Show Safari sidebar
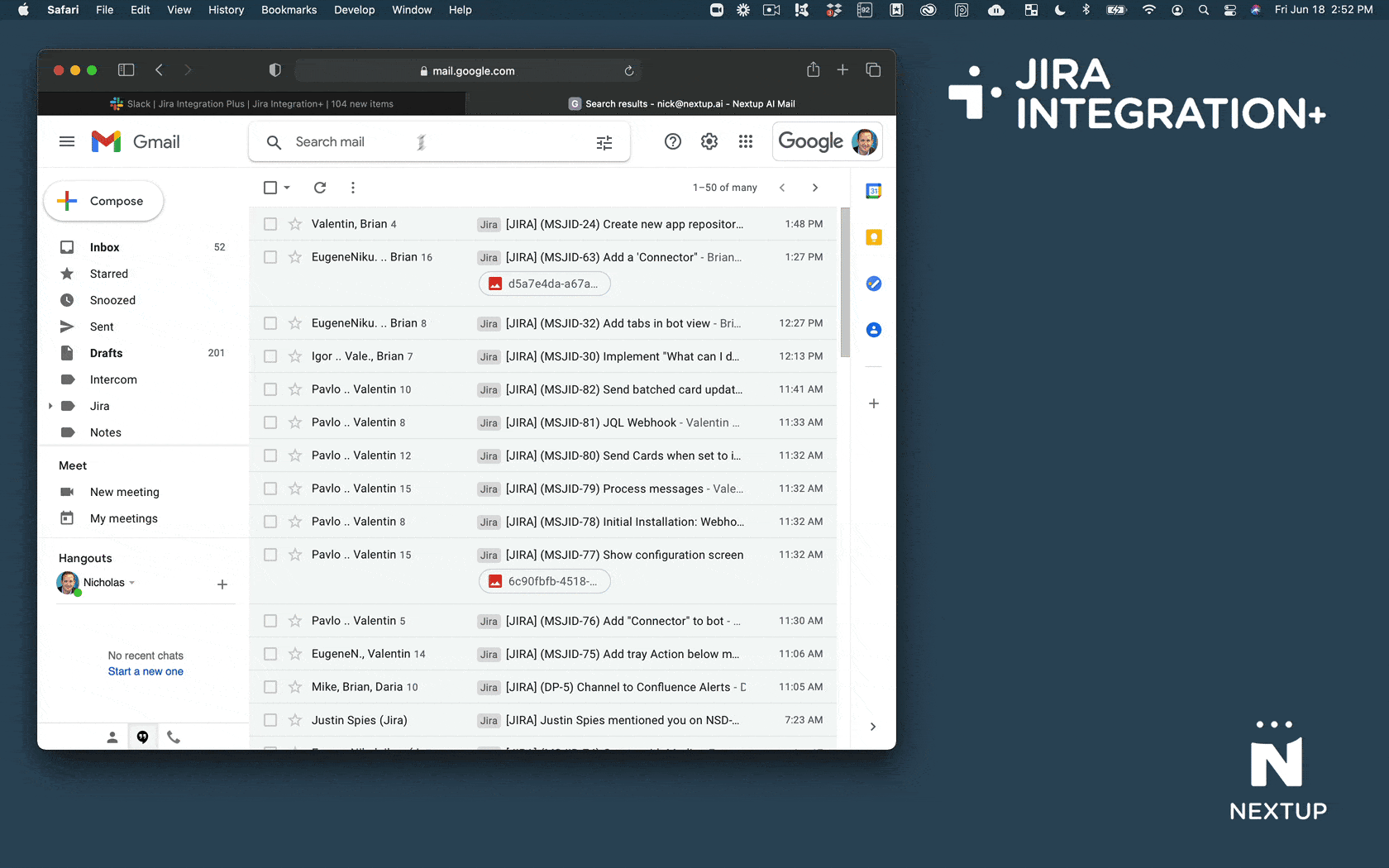 tap(126, 70)
